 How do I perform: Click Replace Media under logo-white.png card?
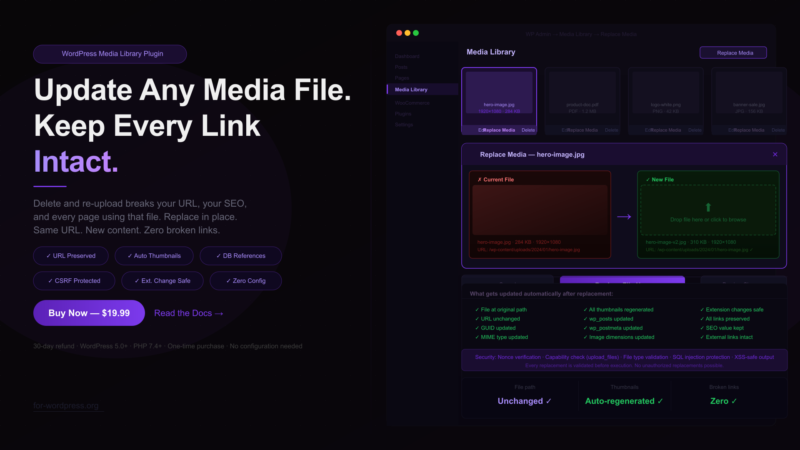pyautogui.click(x=665, y=130)
